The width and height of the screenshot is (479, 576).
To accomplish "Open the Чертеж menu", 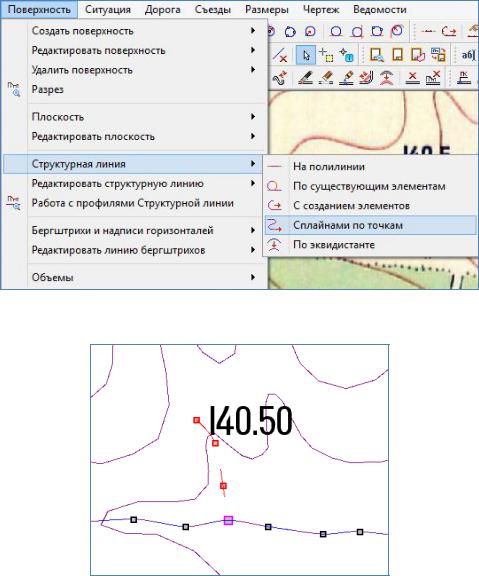I will coord(321,10).
